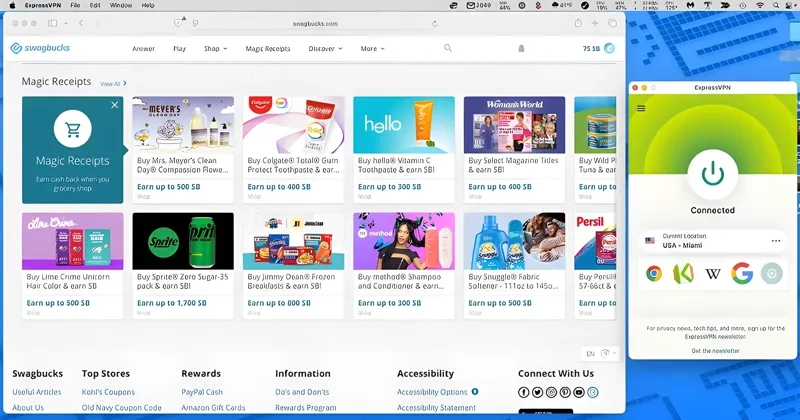The image size is (800, 420).
Task: Open the ExpressVPN hamburger menu
Action: point(641,108)
